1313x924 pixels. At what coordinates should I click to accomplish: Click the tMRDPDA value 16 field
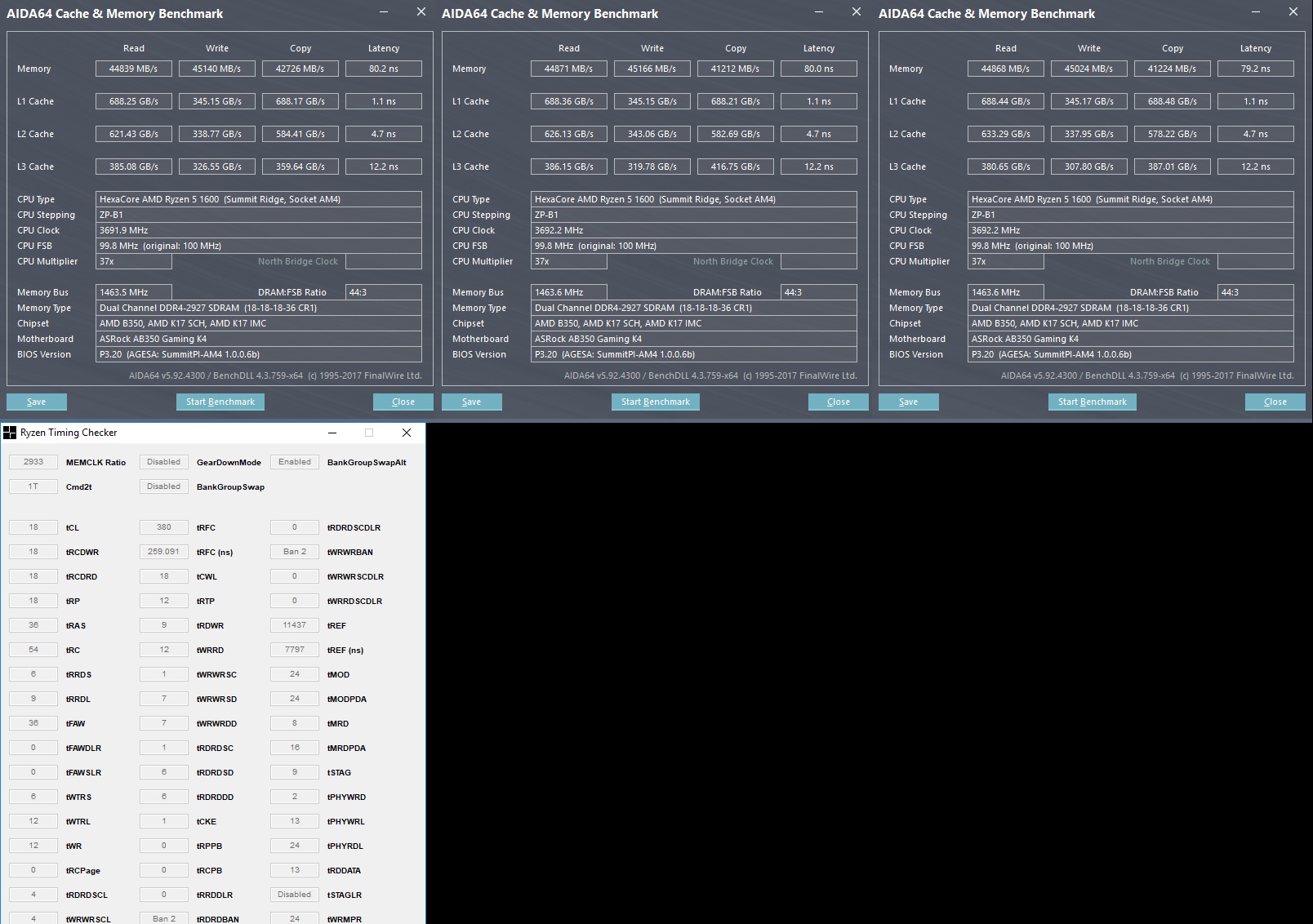click(295, 748)
